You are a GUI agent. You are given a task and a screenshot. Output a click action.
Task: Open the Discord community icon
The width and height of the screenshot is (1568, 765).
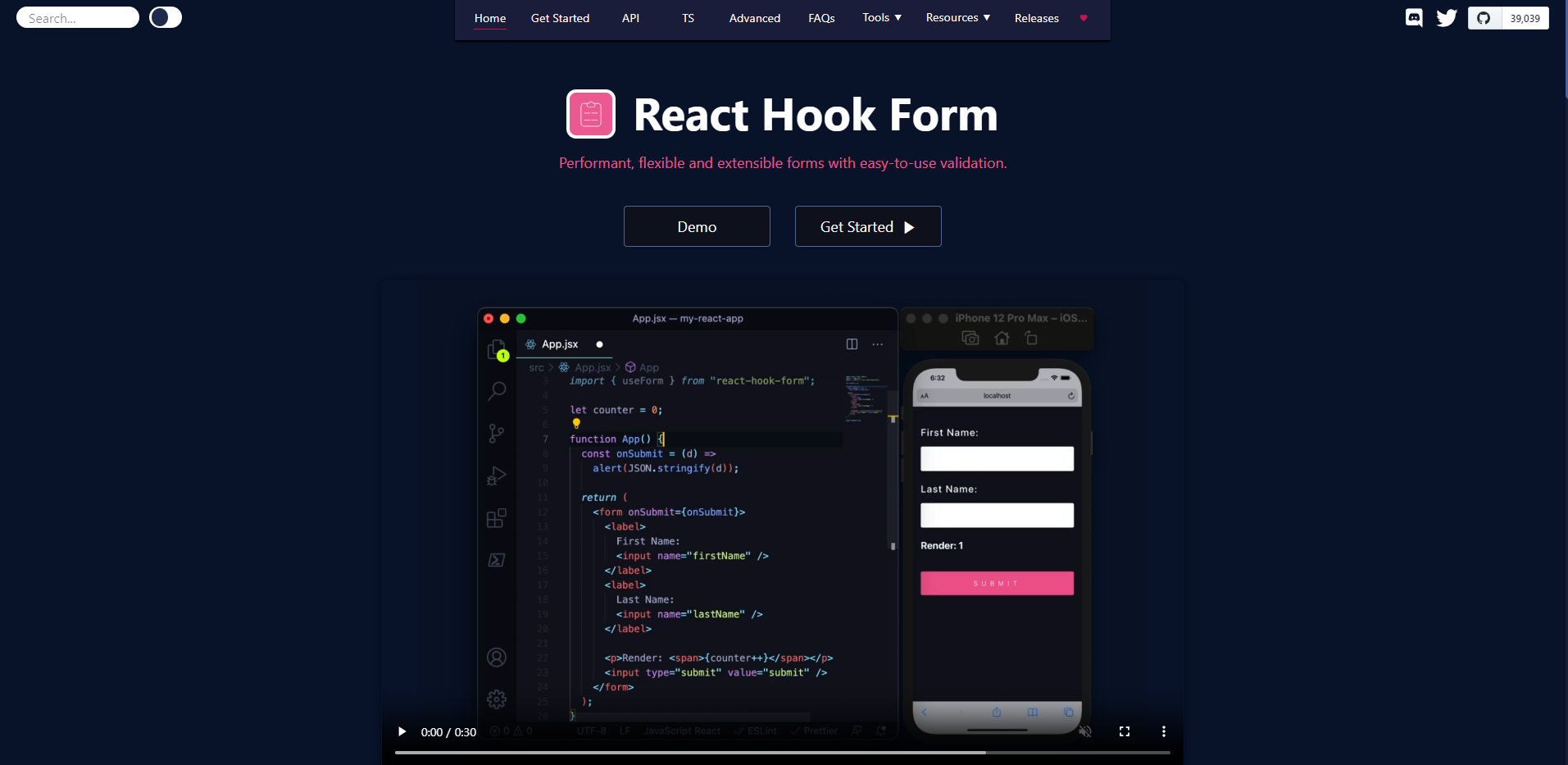click(x=1413, y=17)
